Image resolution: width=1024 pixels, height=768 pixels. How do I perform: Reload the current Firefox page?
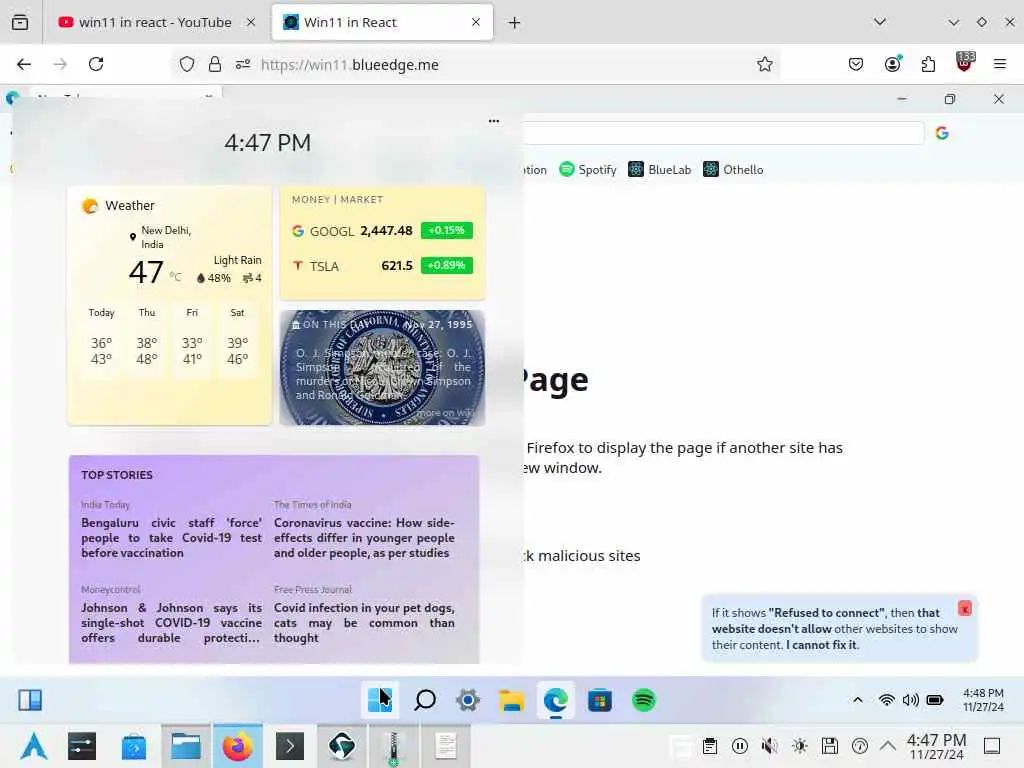point(96,64)
